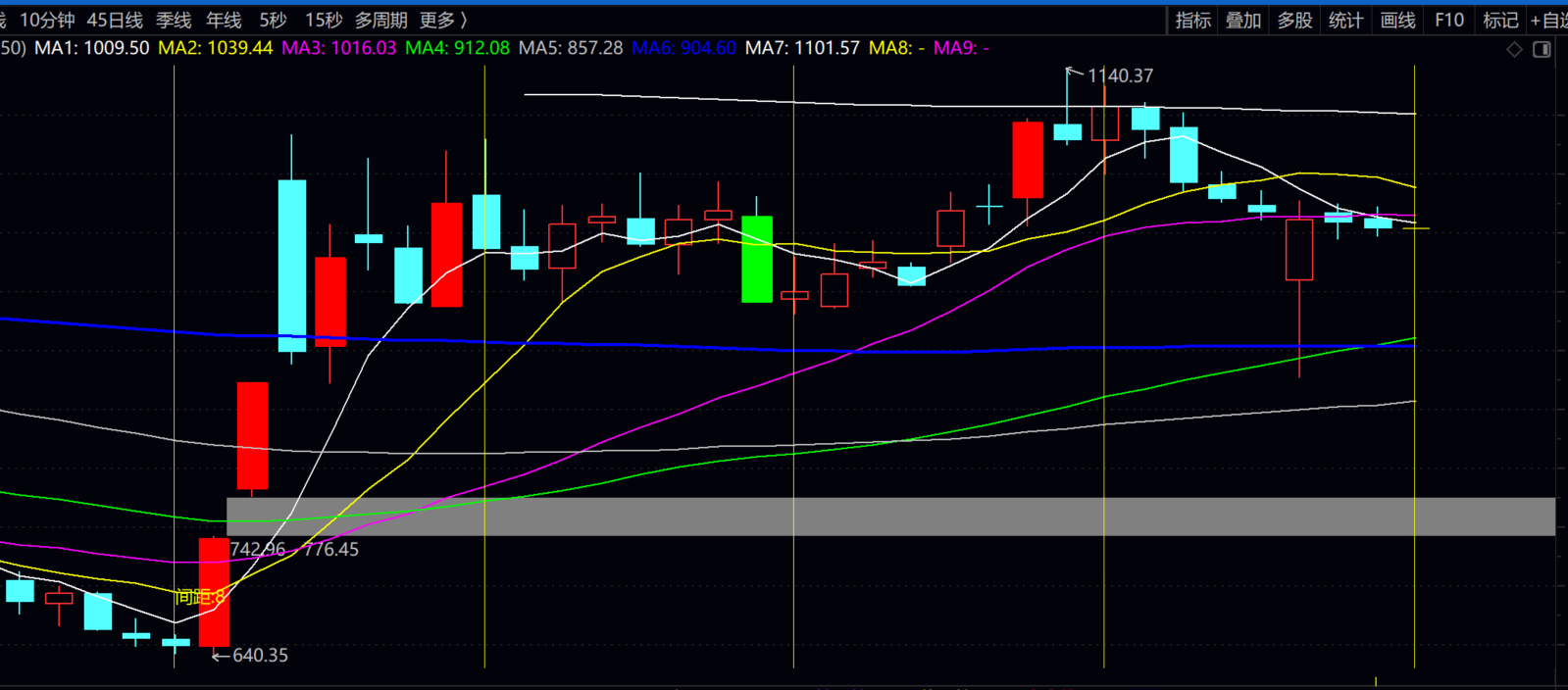Expand the 更多 periods list
1568x690 pixels.
click(442, 21)
